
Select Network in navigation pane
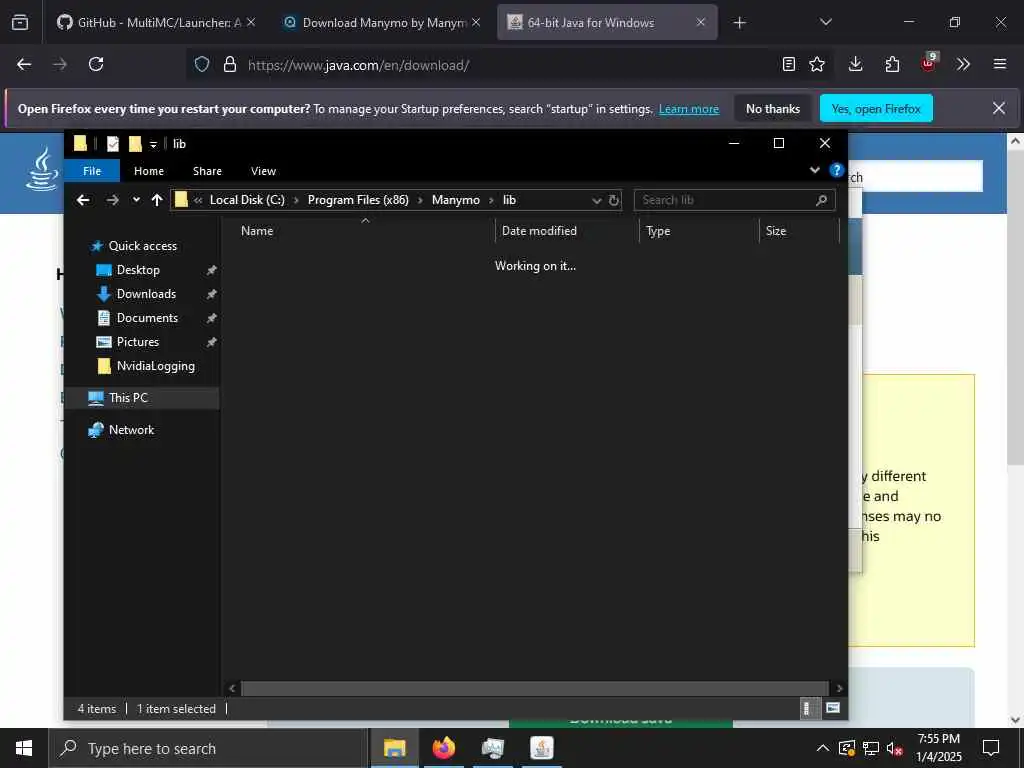pyautogui.click(x=131, y=430)
